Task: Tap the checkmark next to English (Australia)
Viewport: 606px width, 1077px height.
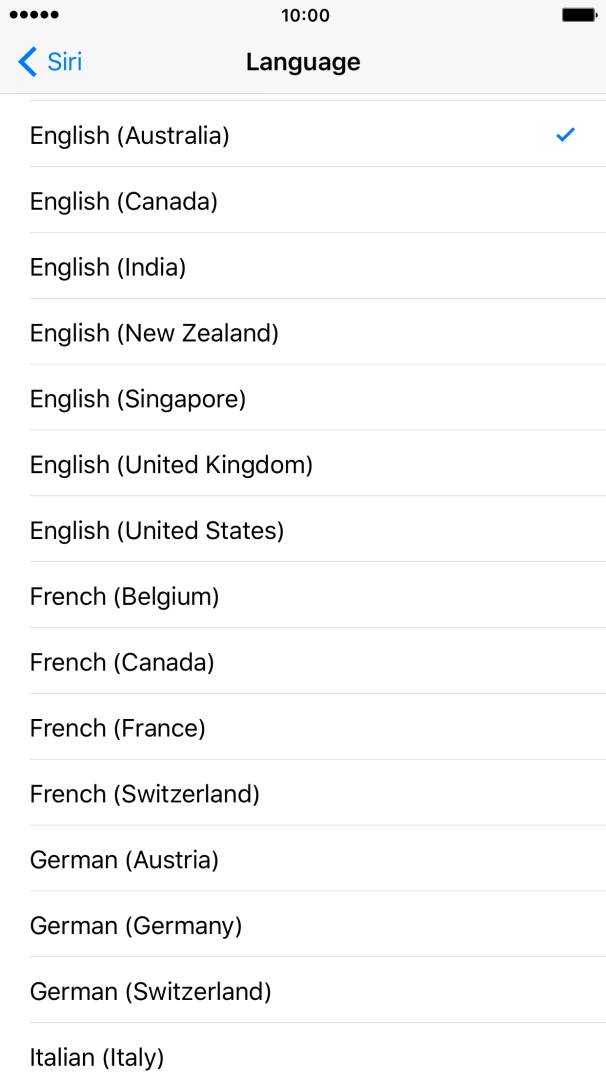Action: pos(565,134)
